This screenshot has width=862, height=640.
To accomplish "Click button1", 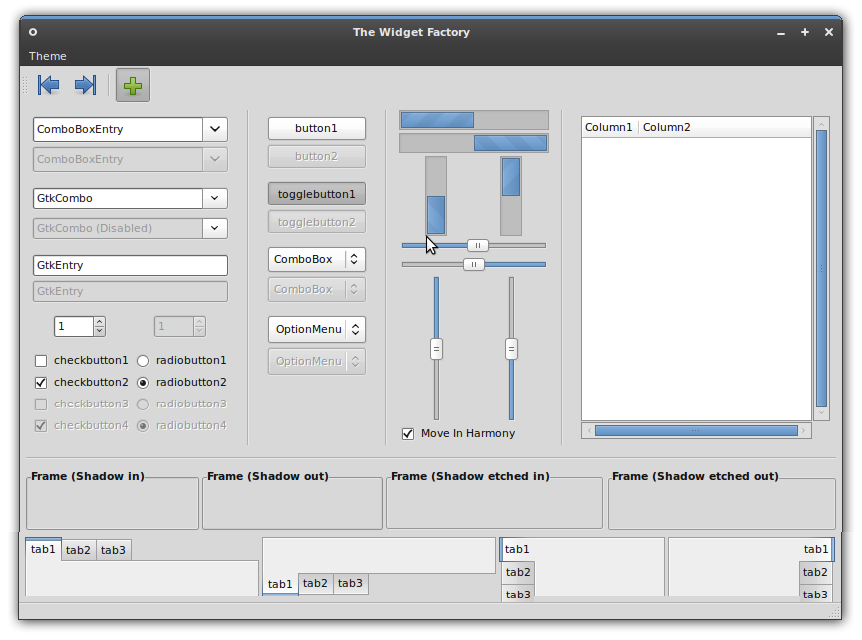I will pyautogui.click(x=317, y=128).
